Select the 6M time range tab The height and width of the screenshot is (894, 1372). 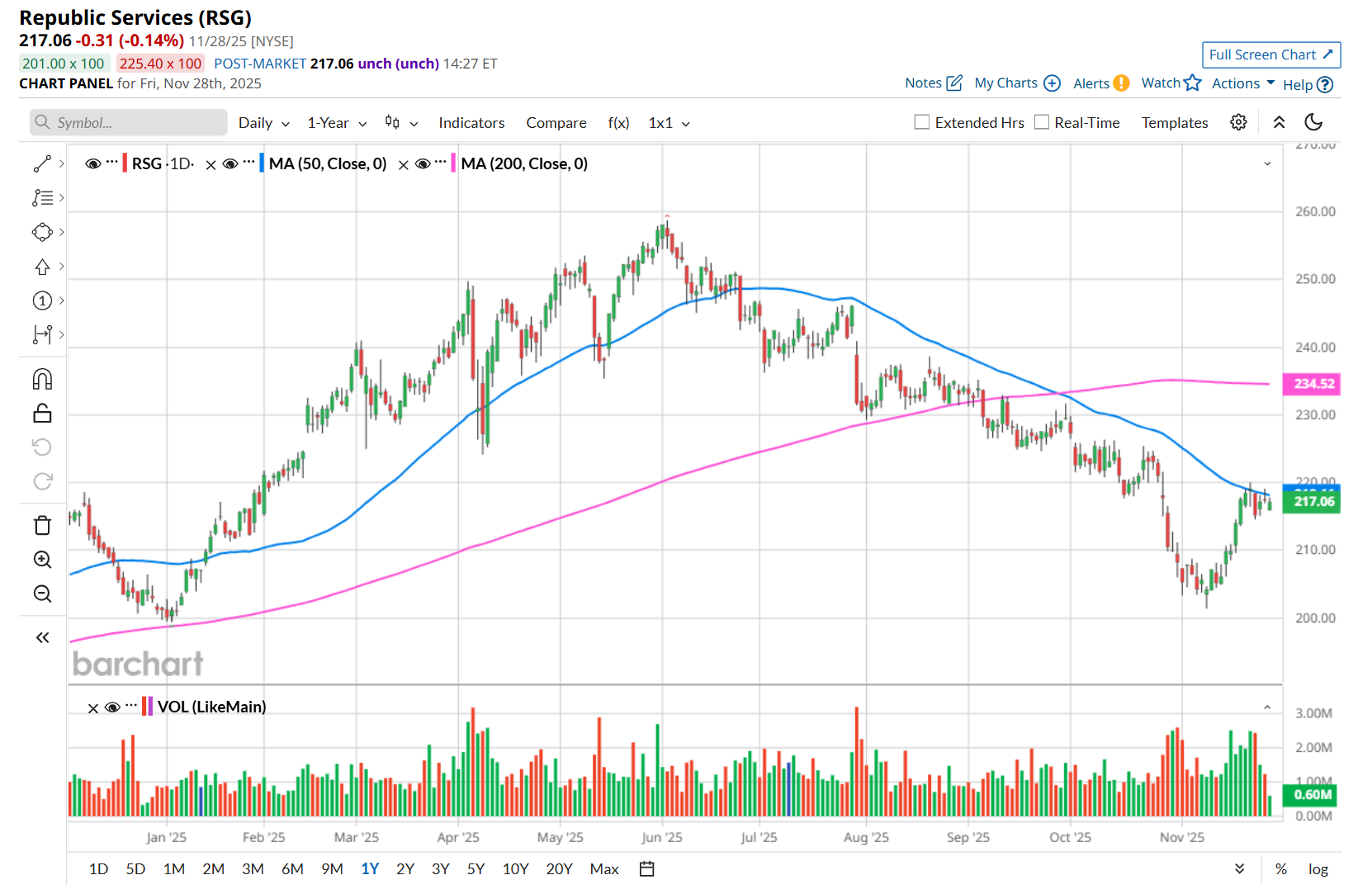(x=292, y=868)
